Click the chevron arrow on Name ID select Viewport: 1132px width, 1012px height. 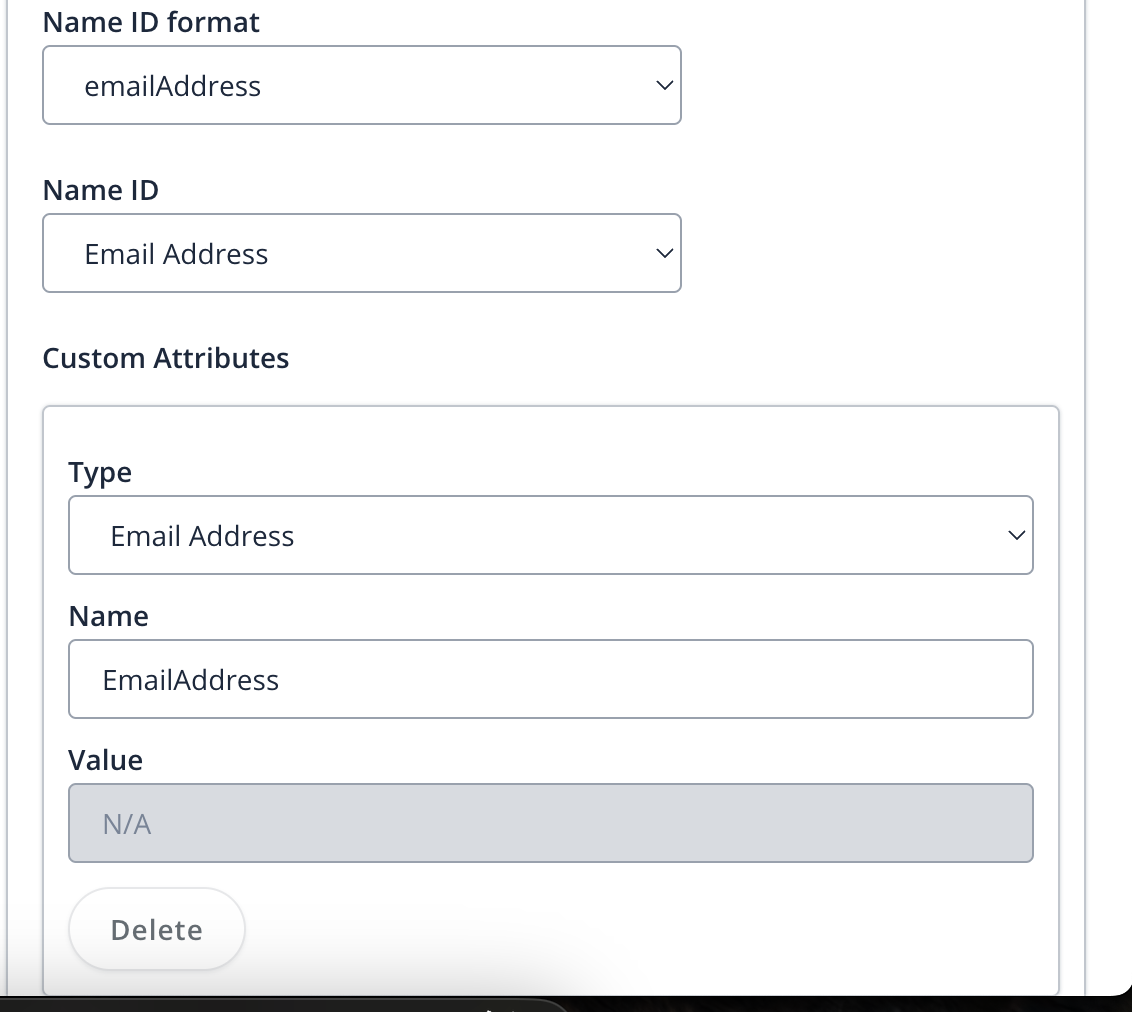point(664,253)
